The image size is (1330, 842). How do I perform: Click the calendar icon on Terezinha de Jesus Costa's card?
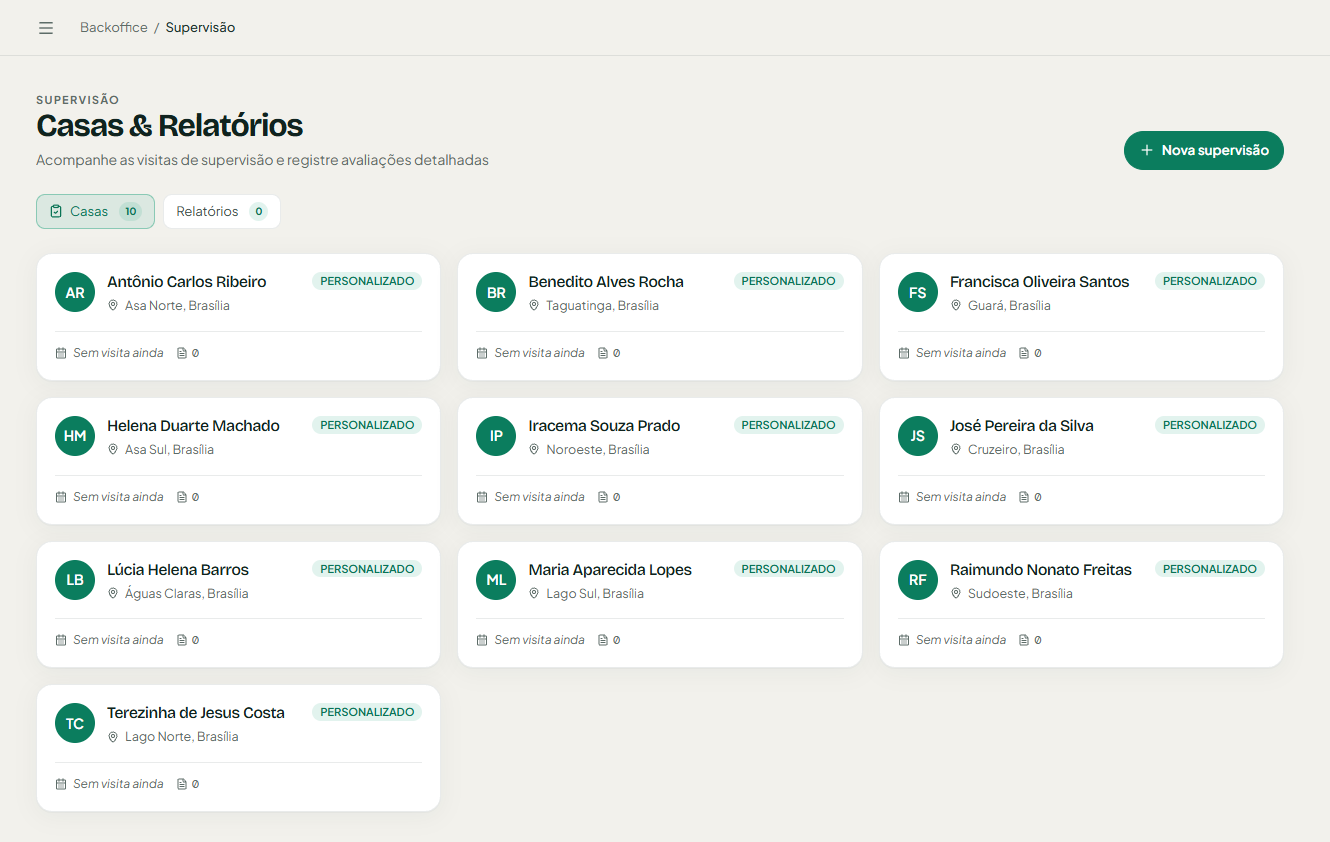click(x=61, y=784)
